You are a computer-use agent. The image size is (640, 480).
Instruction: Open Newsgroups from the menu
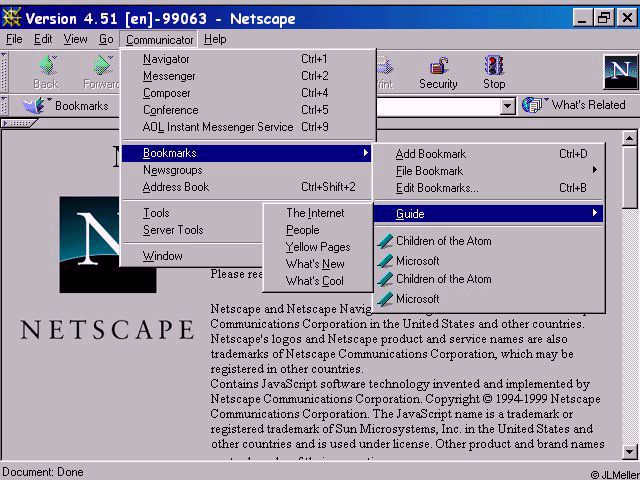(247, 170)
